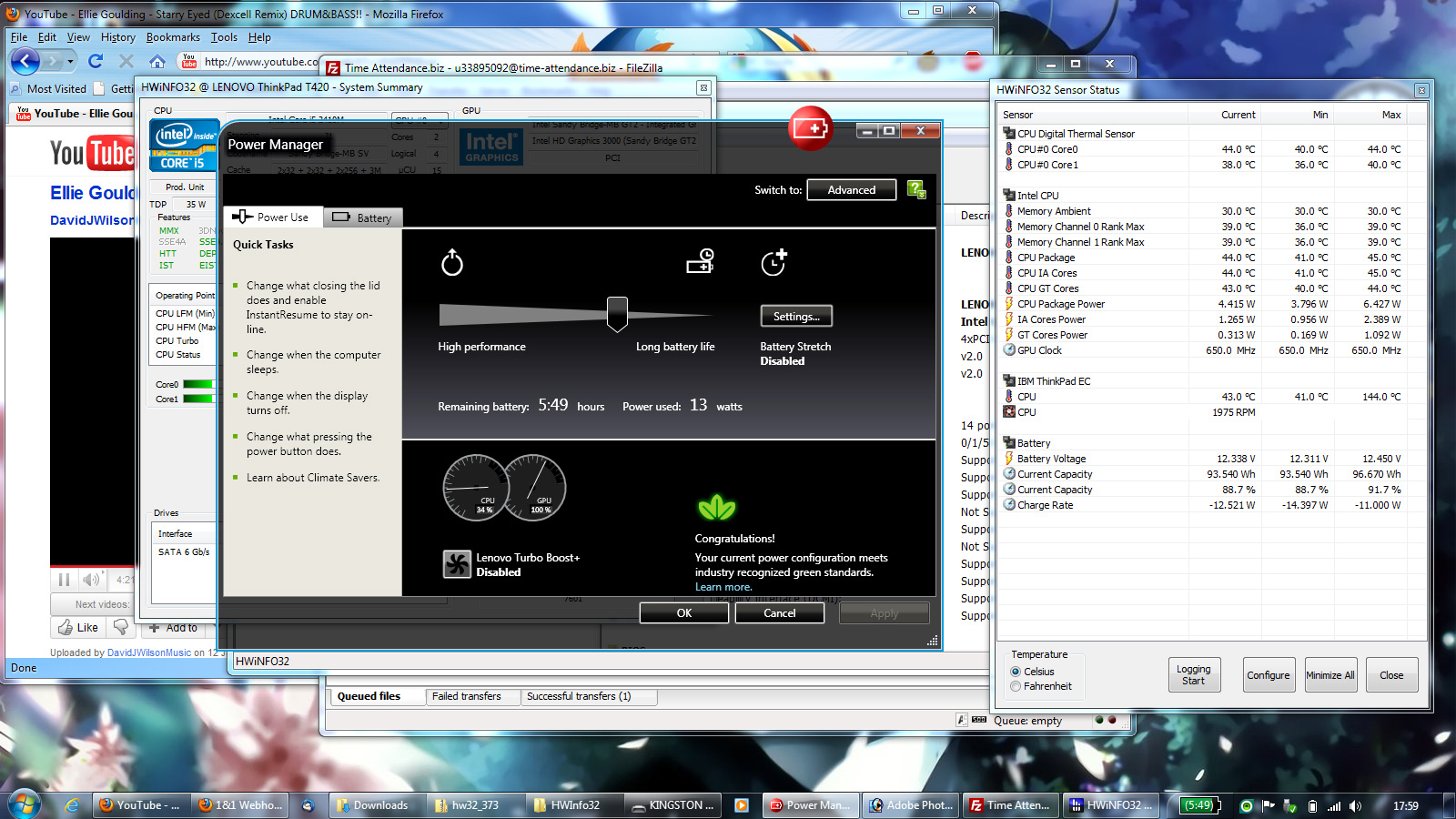
Task: Click the Long battery life icon
Action: coord(701,261)
